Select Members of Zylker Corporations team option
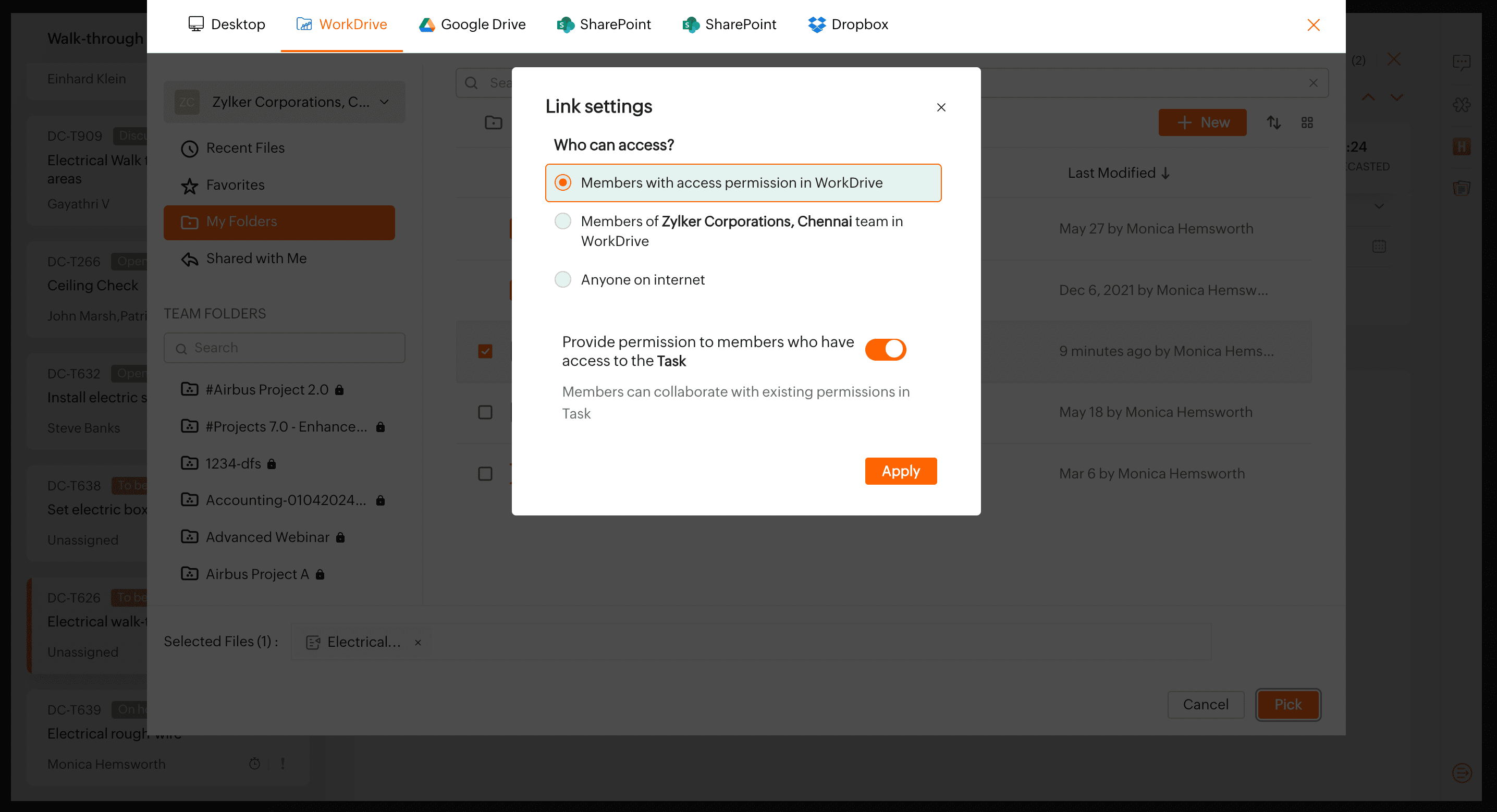Screen dimensions: 1497x812 [x=562, y=222]
